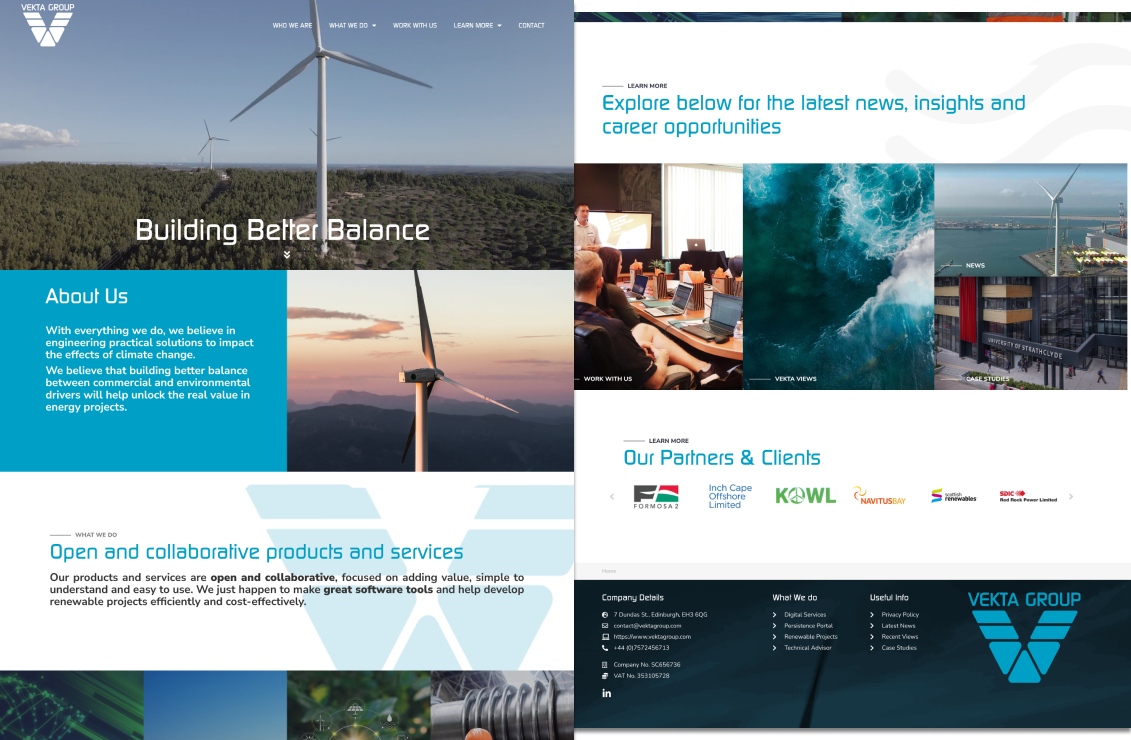Follow the Latest News link under Useful Info

[897, 625]
